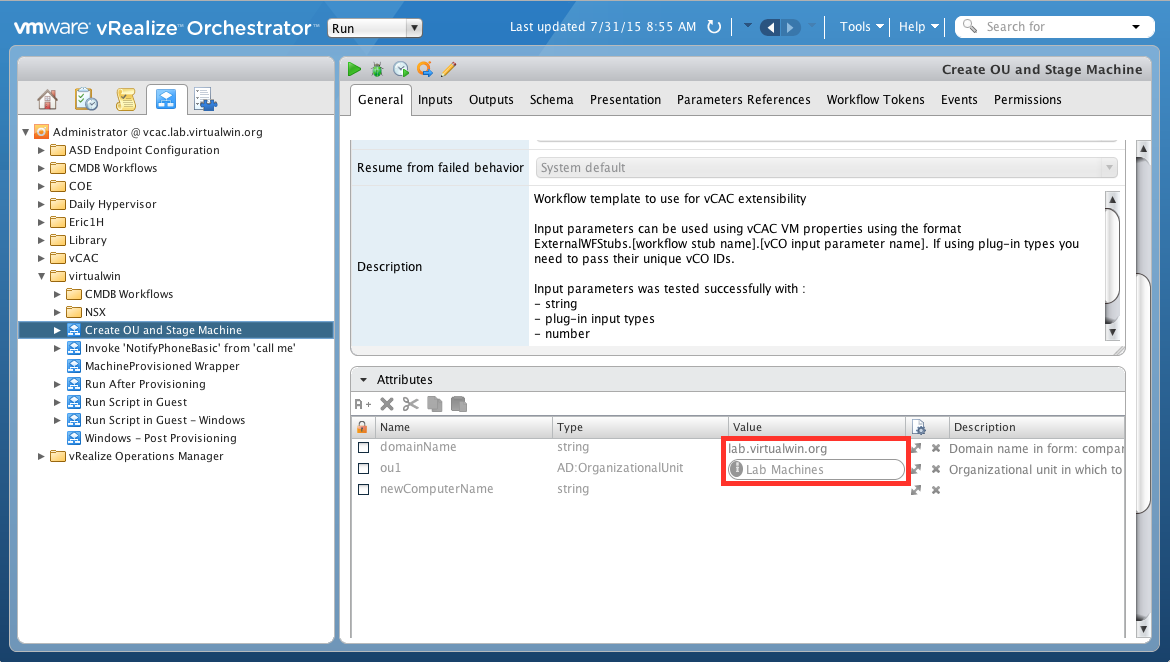Open the policies scroll icon view

point(125,99)
